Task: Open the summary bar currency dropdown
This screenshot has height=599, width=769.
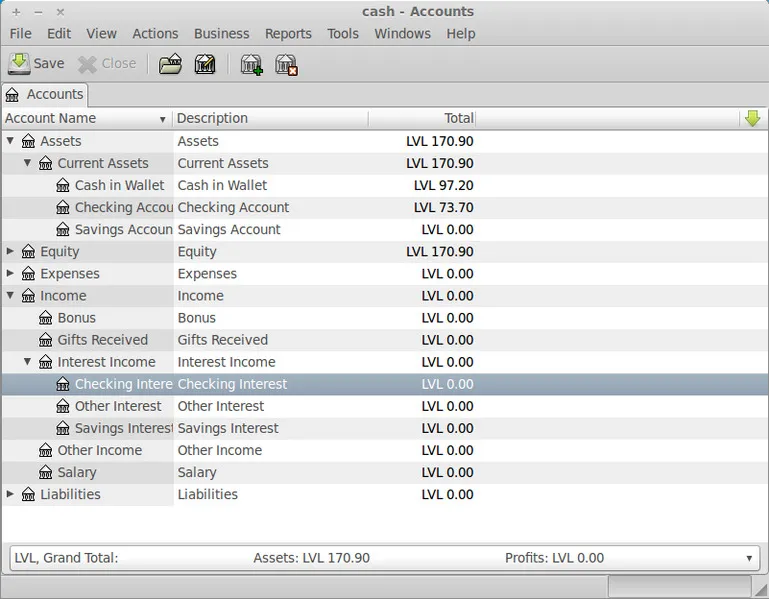Action: click(749, 558)
